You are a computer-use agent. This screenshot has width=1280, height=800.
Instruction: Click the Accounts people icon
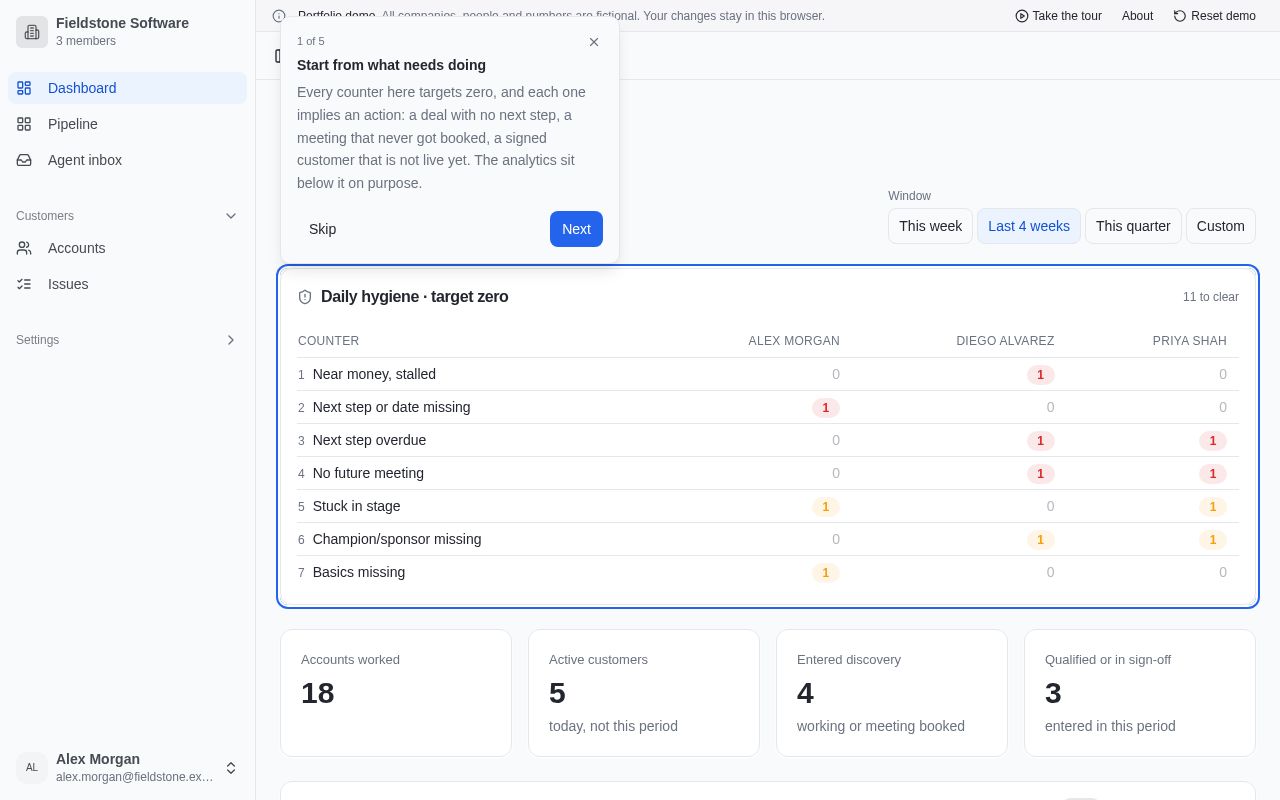pyautogui.click(x=24, y=248)
